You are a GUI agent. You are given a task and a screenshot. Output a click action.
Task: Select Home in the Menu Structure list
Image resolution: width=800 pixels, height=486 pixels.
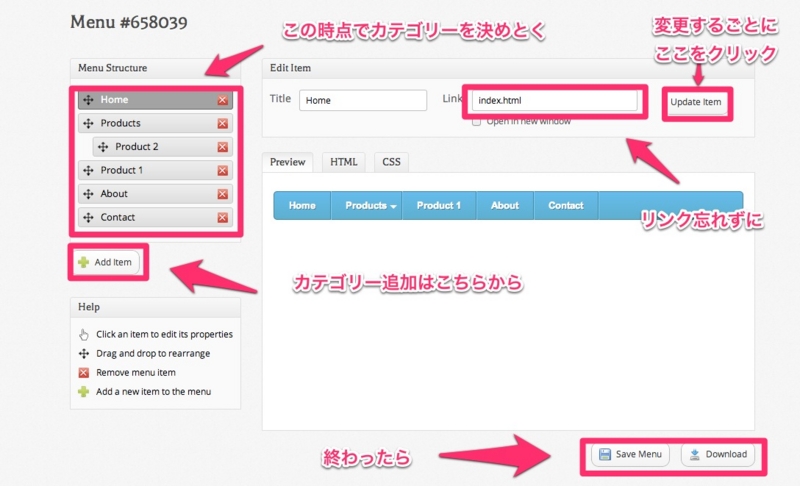tap(155, 100)
